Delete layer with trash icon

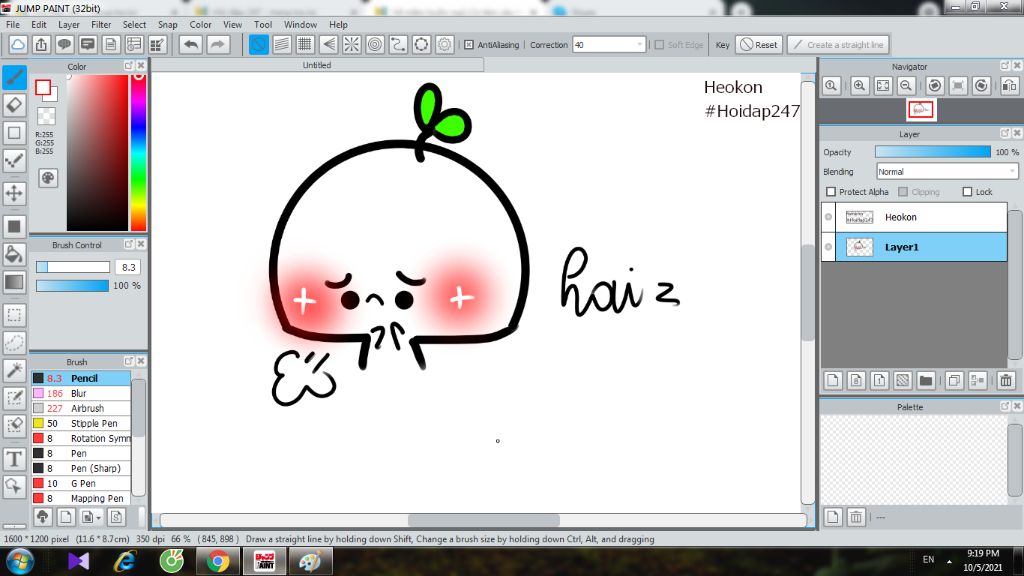tap(1006, 380)
